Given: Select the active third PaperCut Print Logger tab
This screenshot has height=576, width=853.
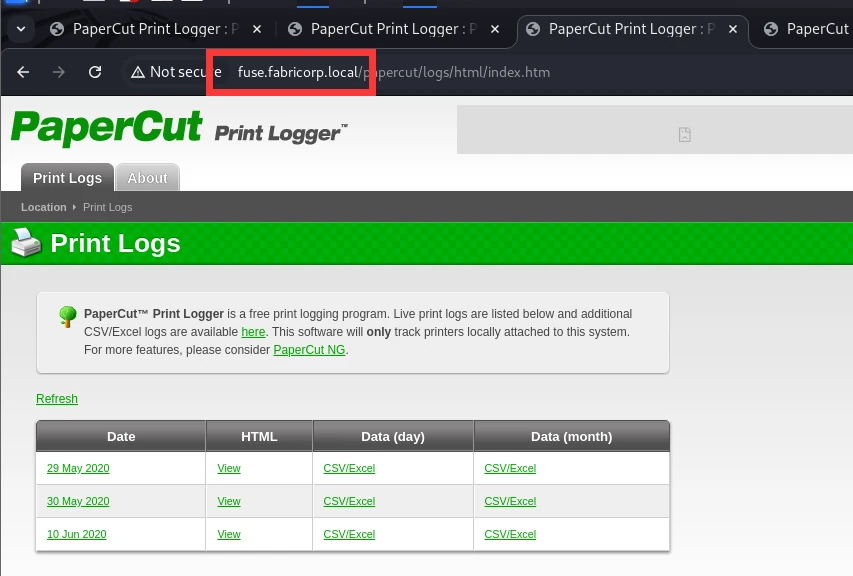Looking at the screenshot, I should tap(632, 29).
